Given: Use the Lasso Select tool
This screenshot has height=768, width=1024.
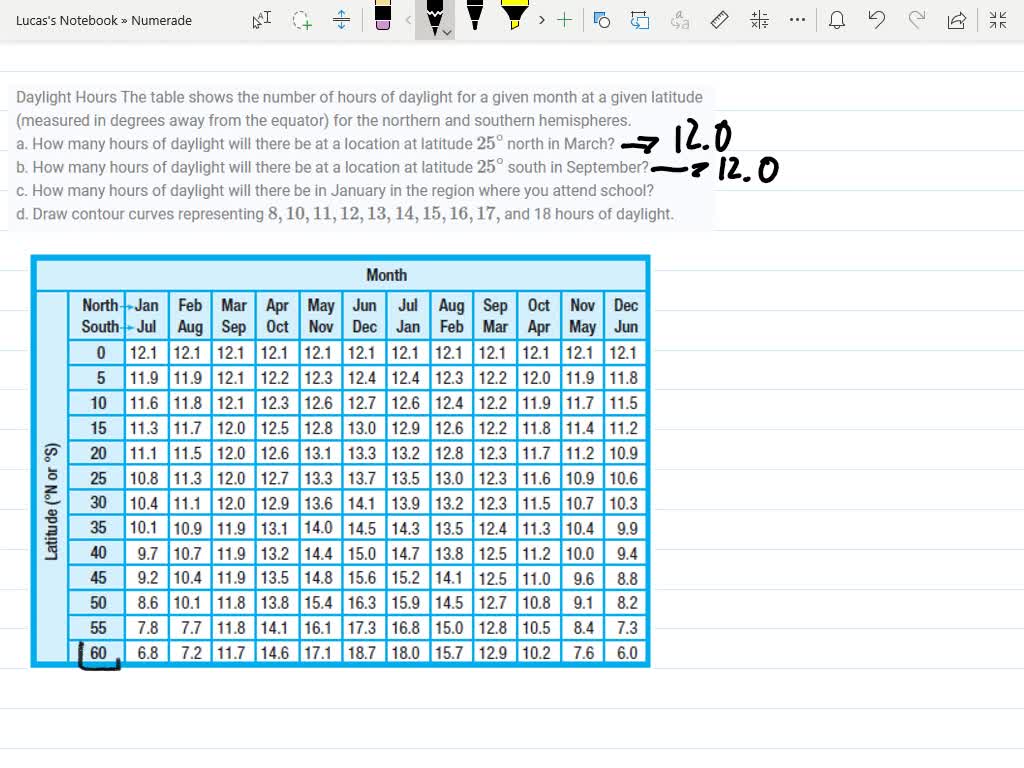Looking at the screenshot, I should 301,19.
